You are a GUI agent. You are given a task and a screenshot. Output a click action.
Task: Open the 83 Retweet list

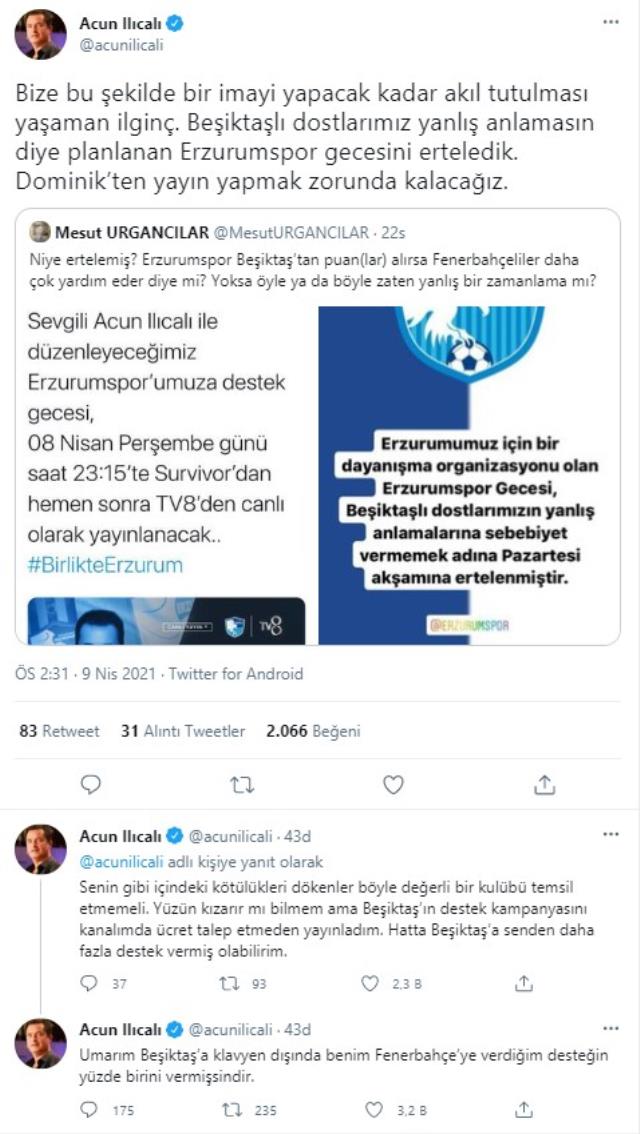click(x=59, y=731)
